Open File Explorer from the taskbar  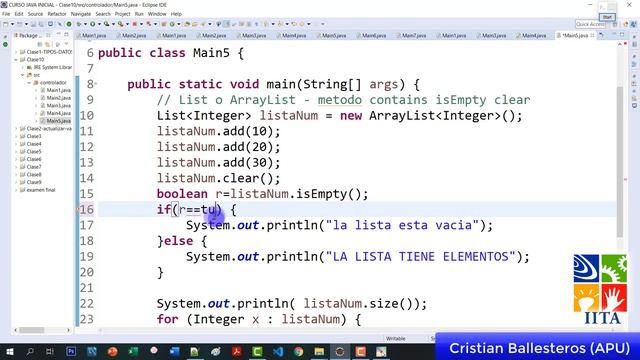coord(319,351)
